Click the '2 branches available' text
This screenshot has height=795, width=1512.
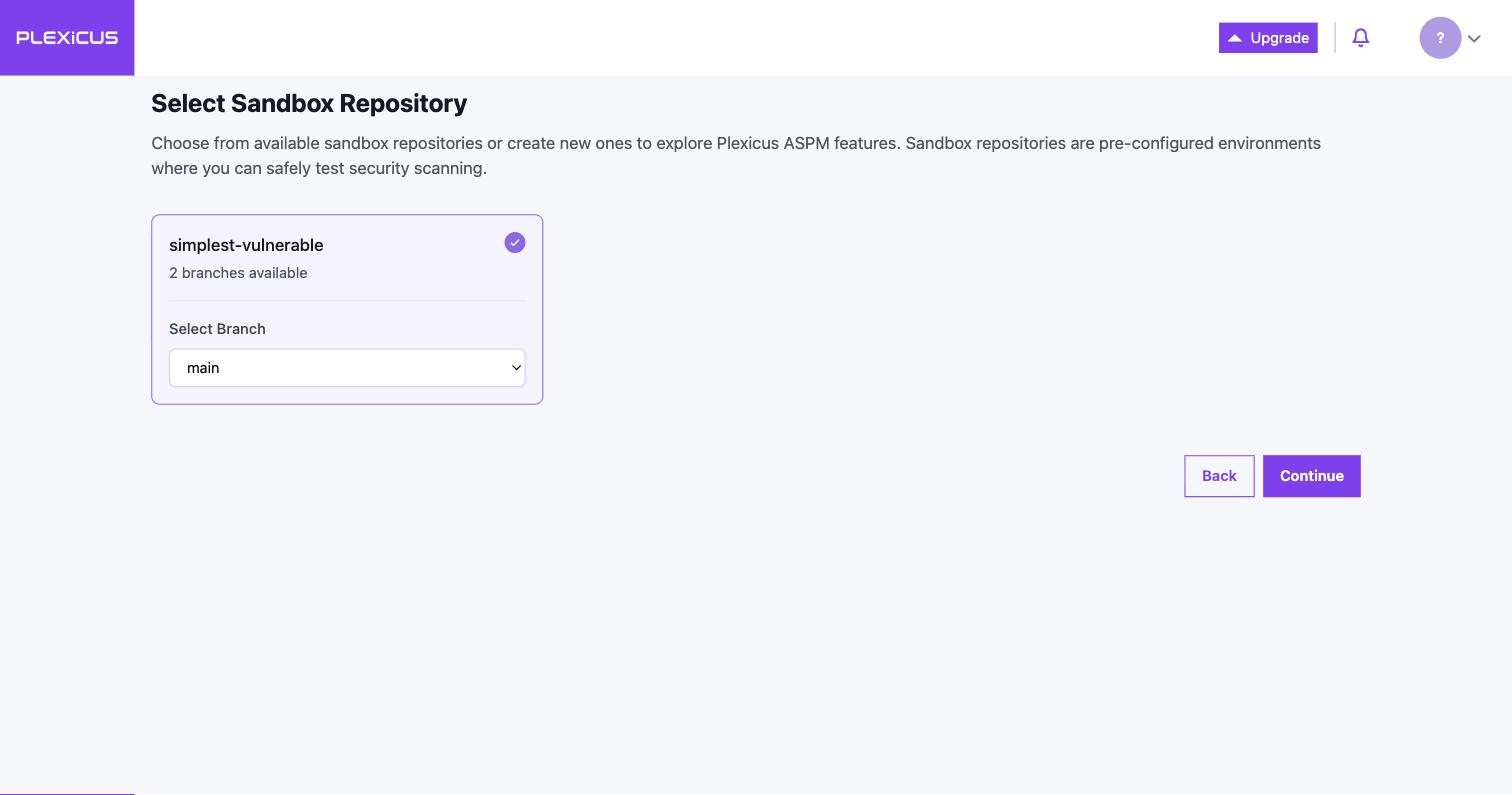pyautogui.click(x=238, y=273)
